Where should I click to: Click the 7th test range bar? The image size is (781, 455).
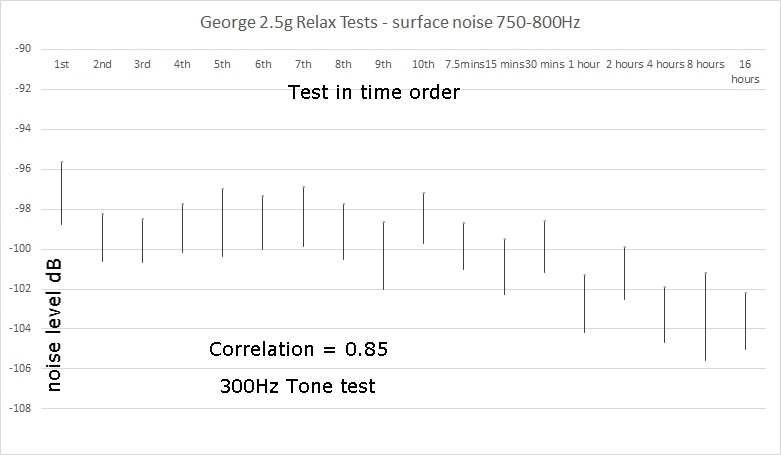click(303, 217)
